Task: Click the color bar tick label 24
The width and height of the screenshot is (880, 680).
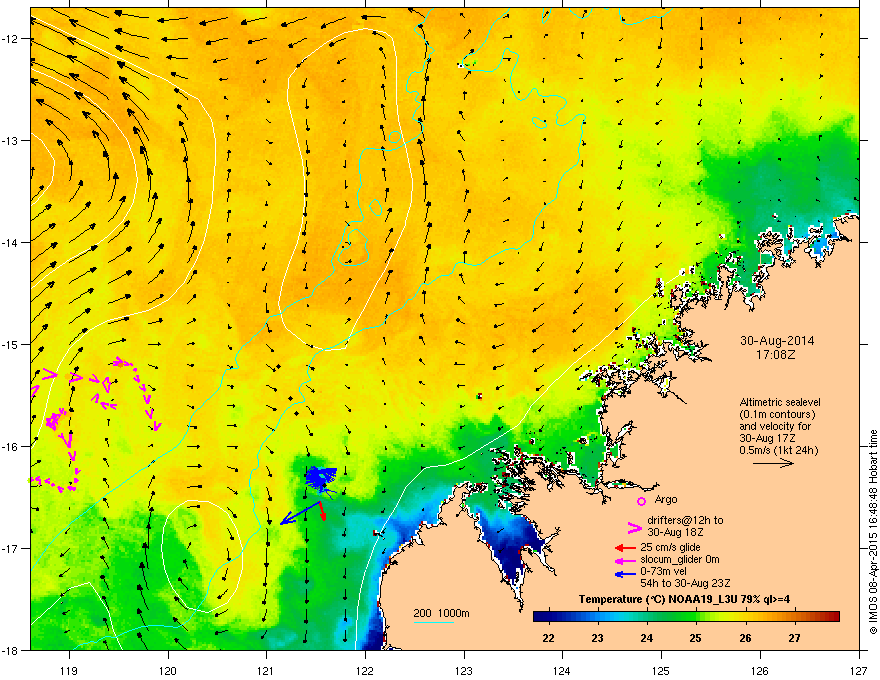Action: pyautogui.click(x=647, y=638)
